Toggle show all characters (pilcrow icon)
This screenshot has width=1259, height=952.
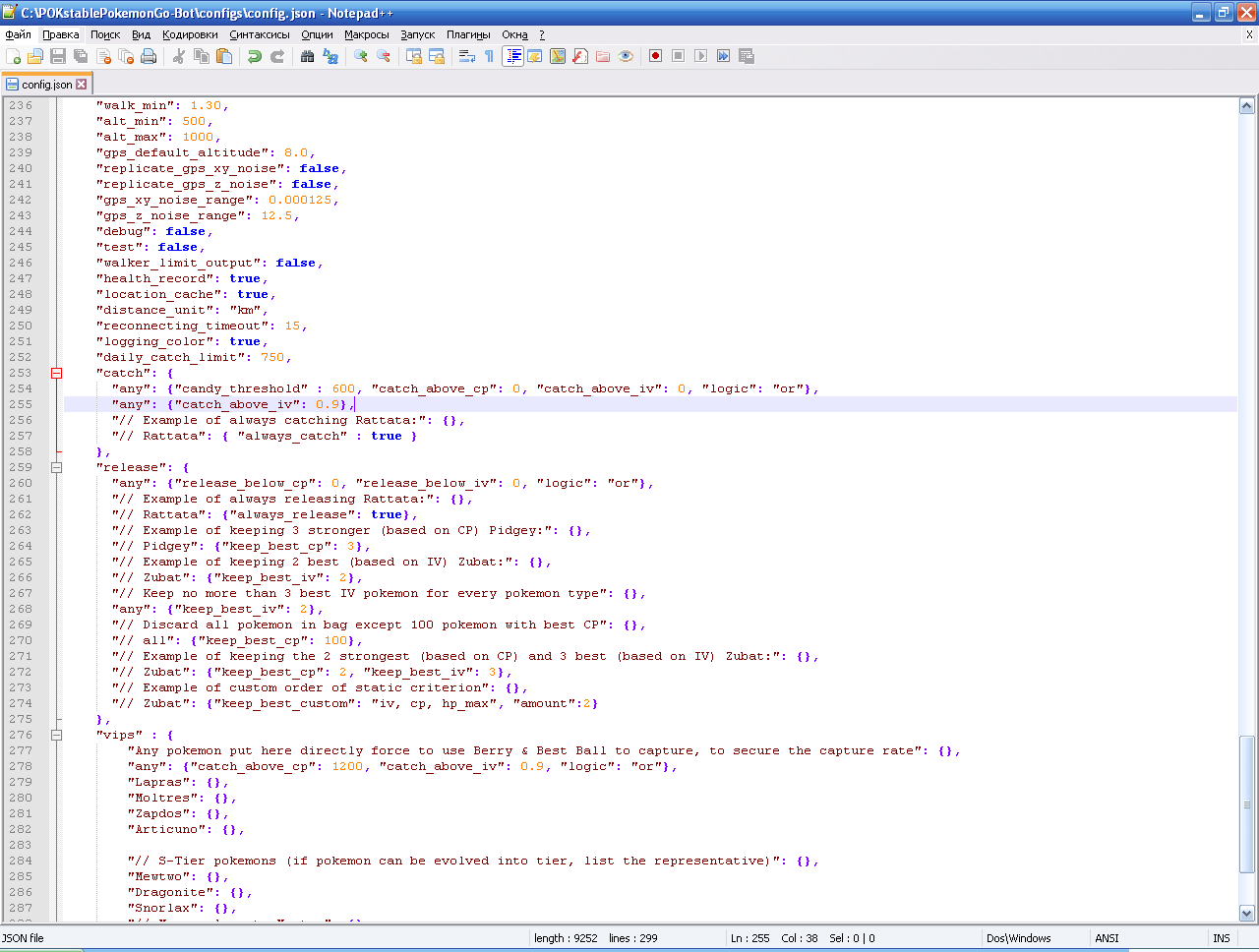pyautogui.click(x=490, y=56)
